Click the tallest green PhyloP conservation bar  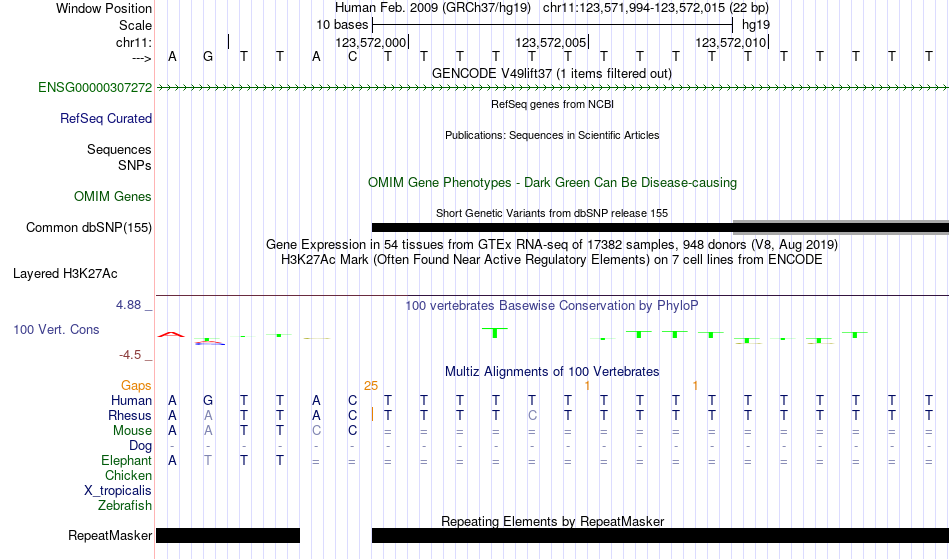(x=495, y=332)
